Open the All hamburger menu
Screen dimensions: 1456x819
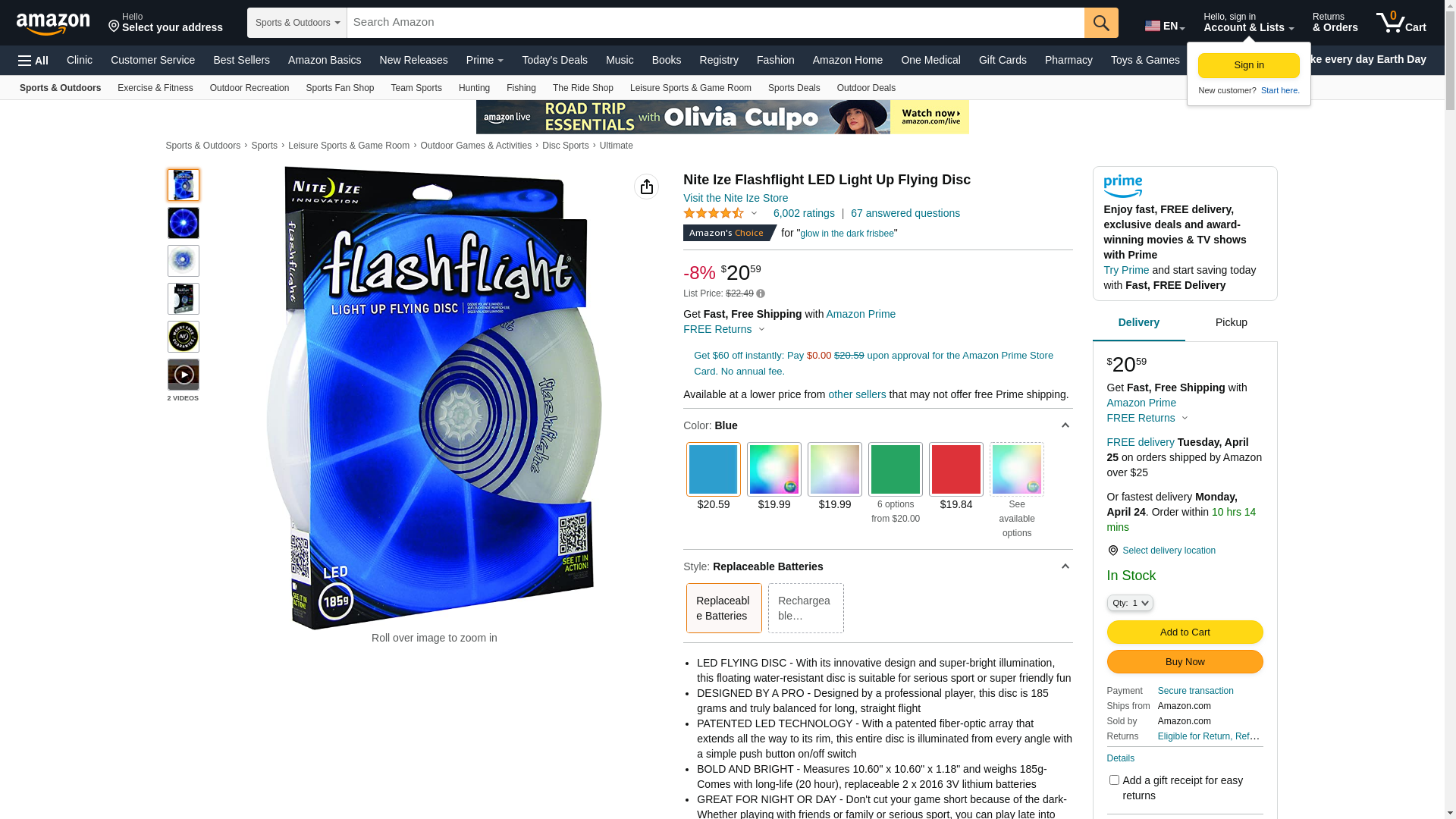[x=33, y=61]
